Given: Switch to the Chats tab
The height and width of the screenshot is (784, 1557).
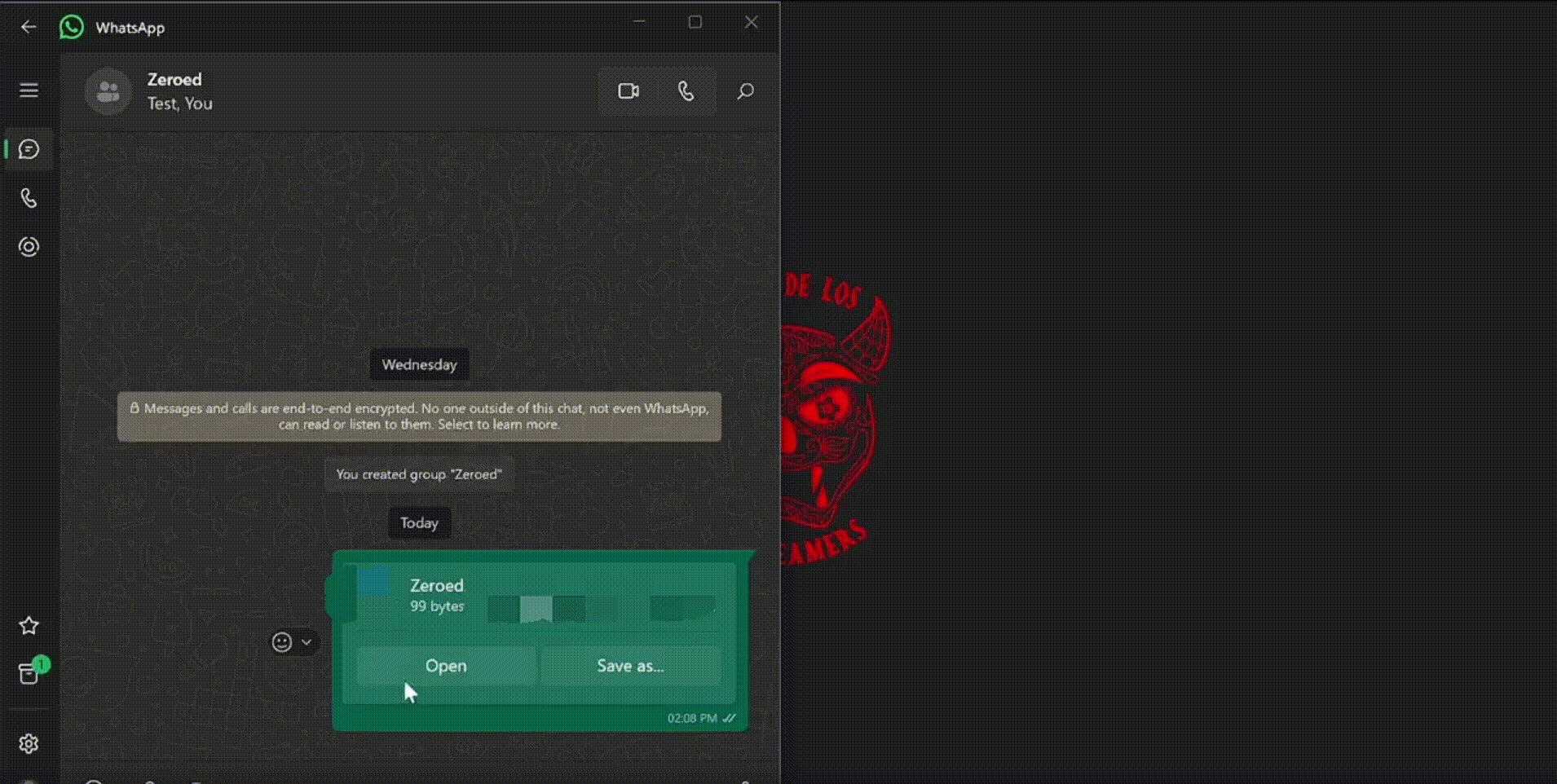Looking at the screenshot, I should [x=29, y=149].
